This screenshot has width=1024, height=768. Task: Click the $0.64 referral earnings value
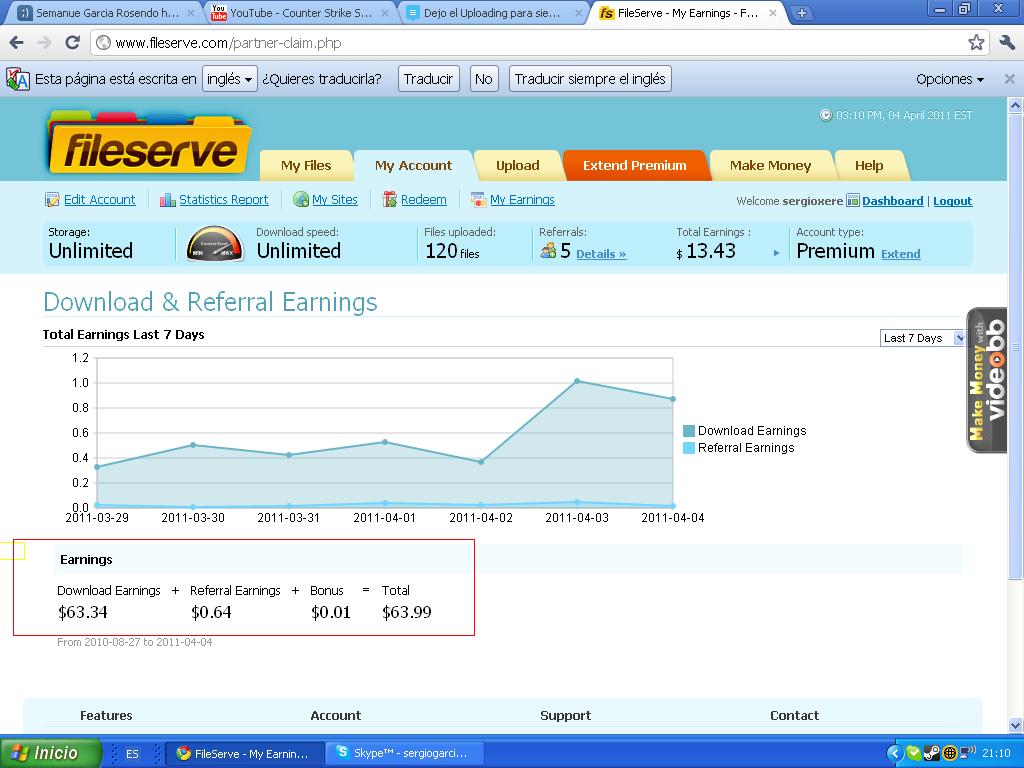(x=211, y=613)
